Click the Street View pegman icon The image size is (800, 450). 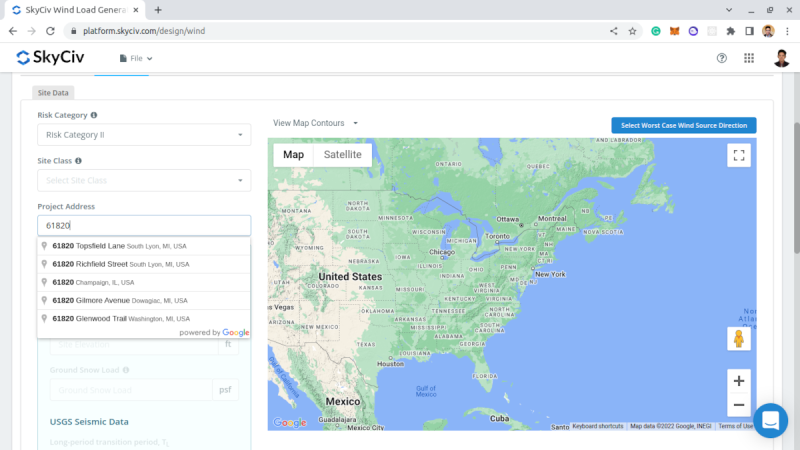pos(739,339)
